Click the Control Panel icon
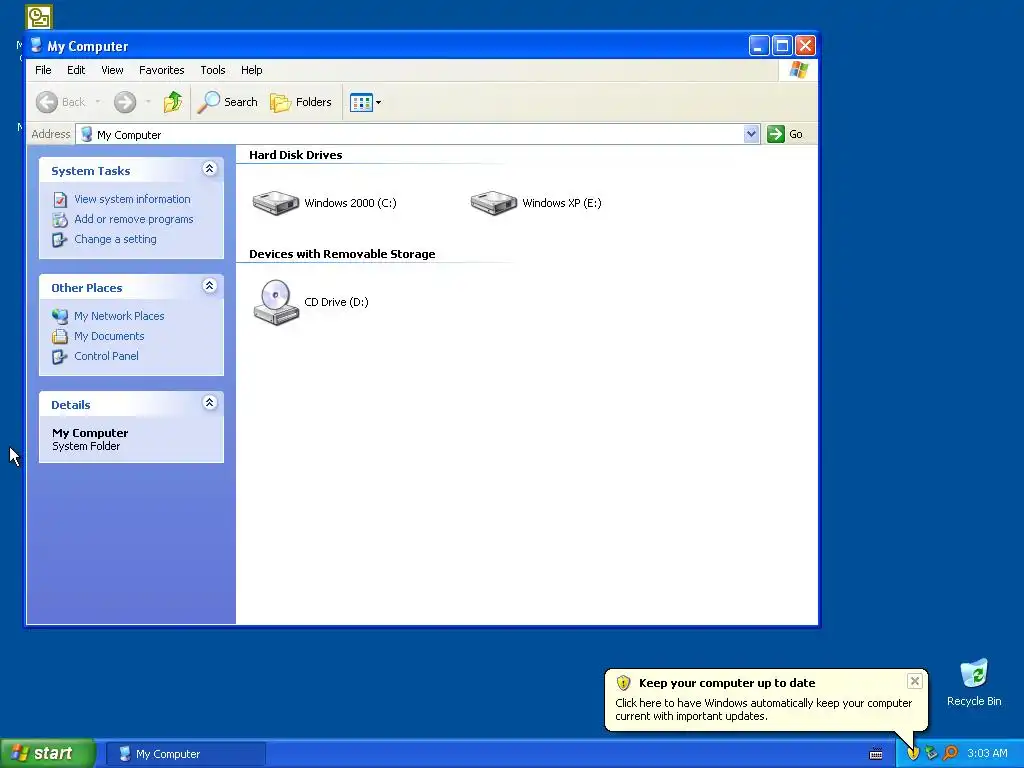This screenshot has width=1024, height=768. point(60,357)
